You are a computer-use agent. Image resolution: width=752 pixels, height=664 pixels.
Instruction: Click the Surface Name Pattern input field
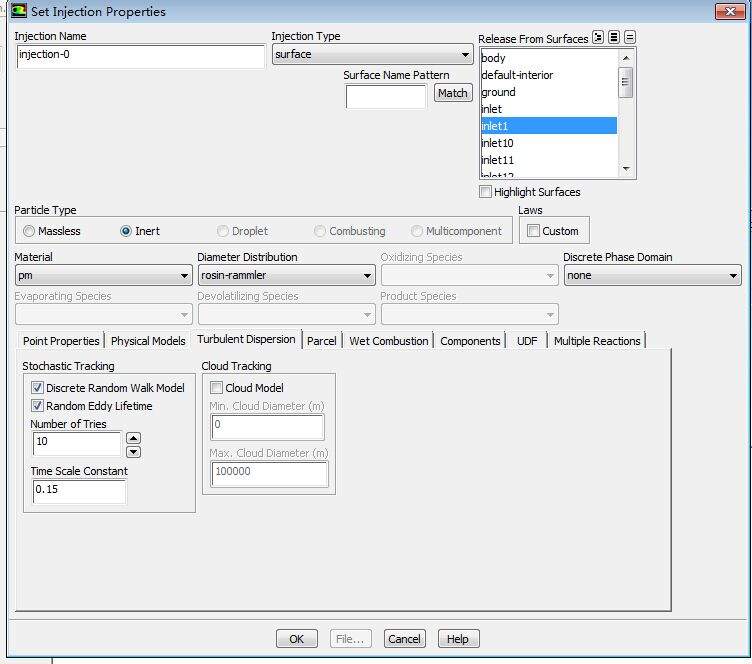[386, 96]
